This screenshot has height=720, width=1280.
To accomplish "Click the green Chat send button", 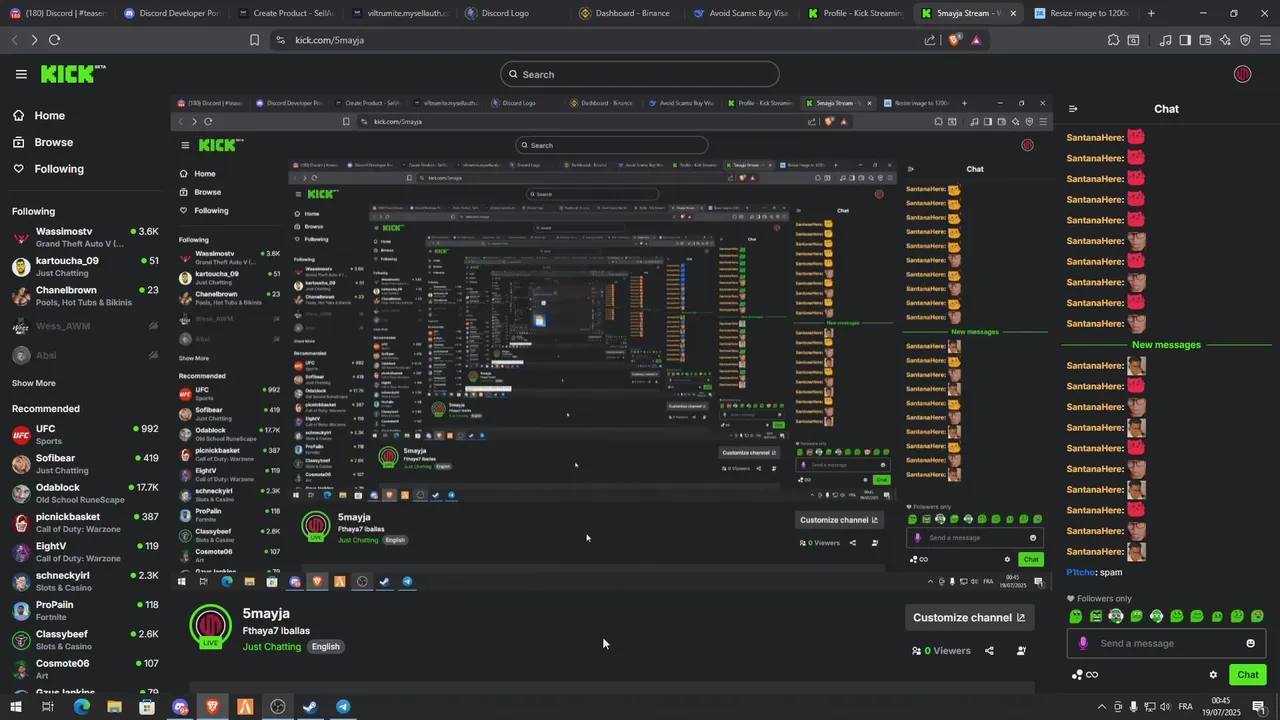I will [x=1247, y=675].
